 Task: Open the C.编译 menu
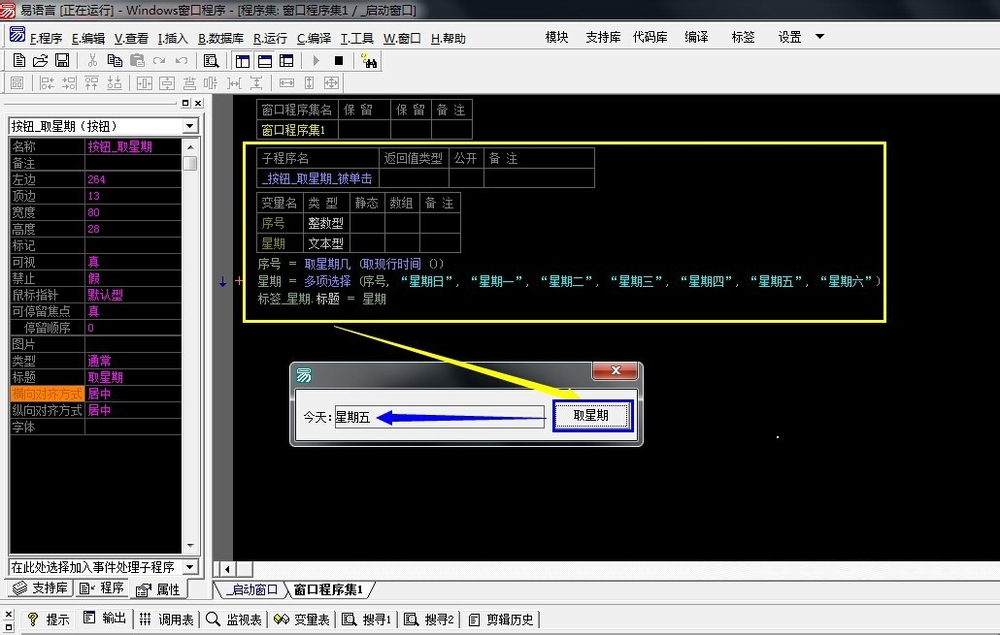pos(314,38)
